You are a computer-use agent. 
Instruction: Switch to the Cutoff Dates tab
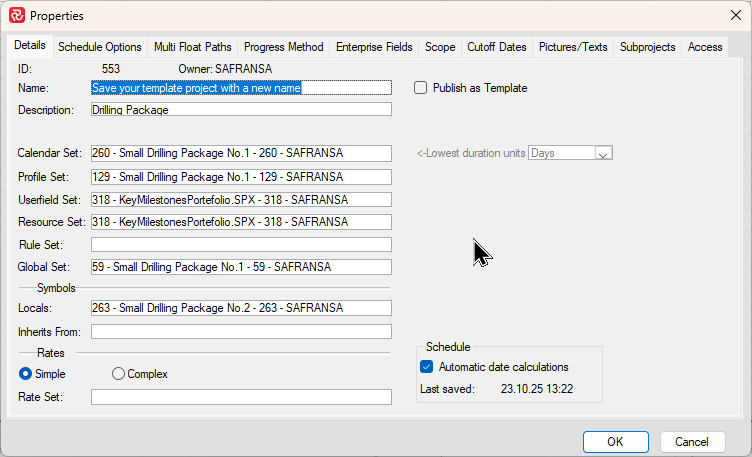coord(497,47)
